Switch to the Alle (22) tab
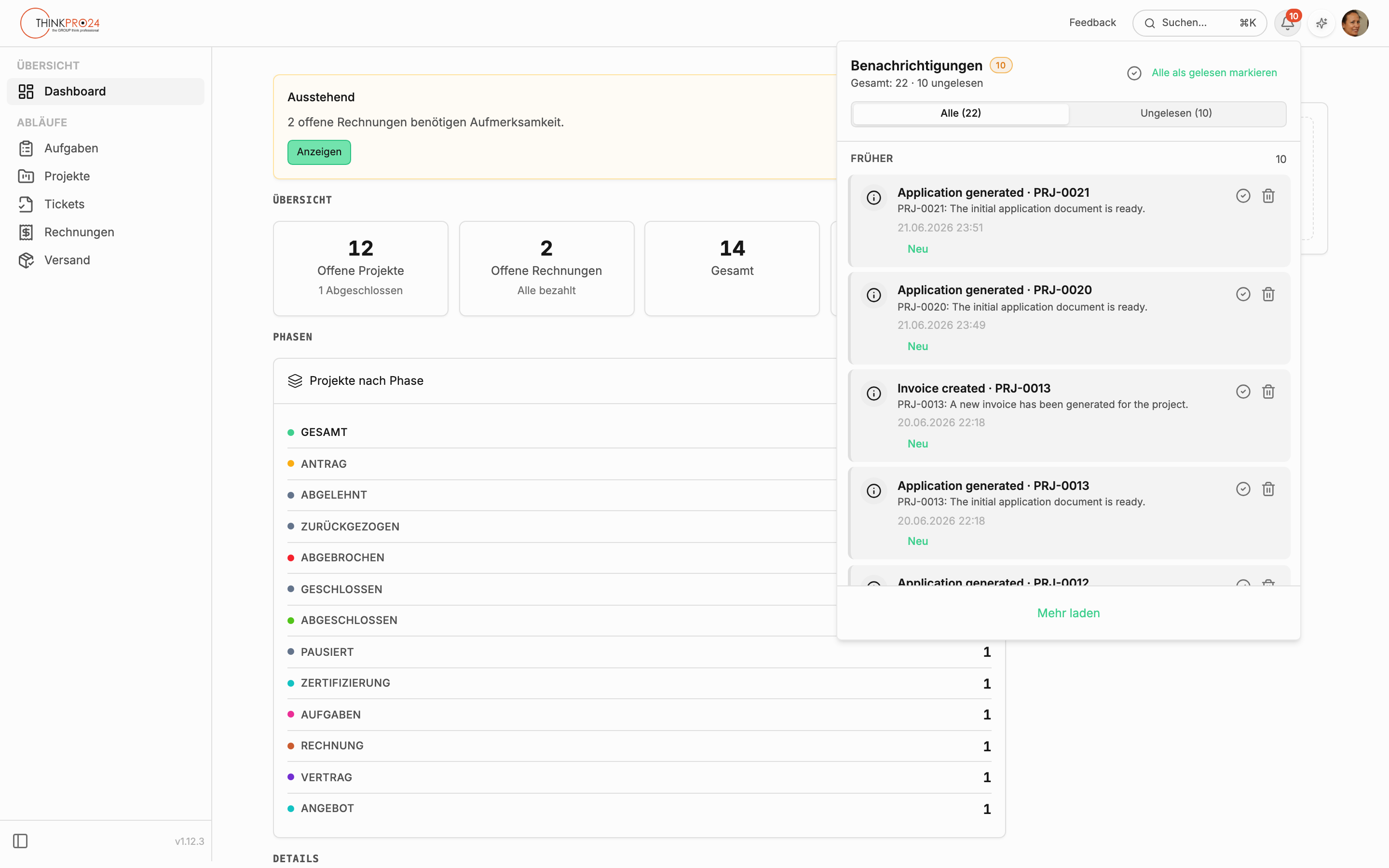Viewport: 1389px width, 868px height. [x=960, y=114]
